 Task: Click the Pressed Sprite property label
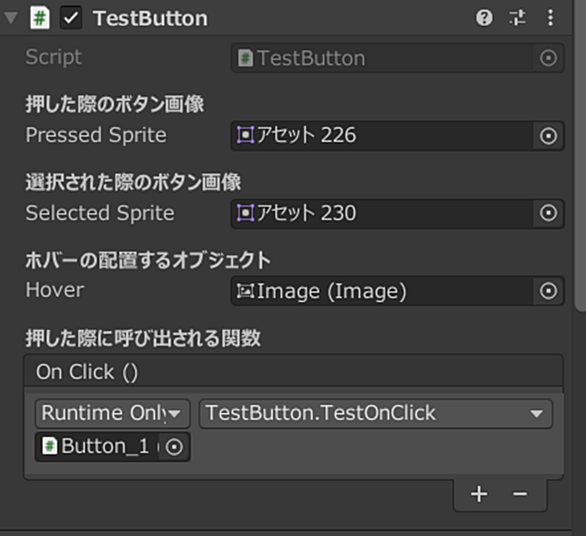coord(96,135)
